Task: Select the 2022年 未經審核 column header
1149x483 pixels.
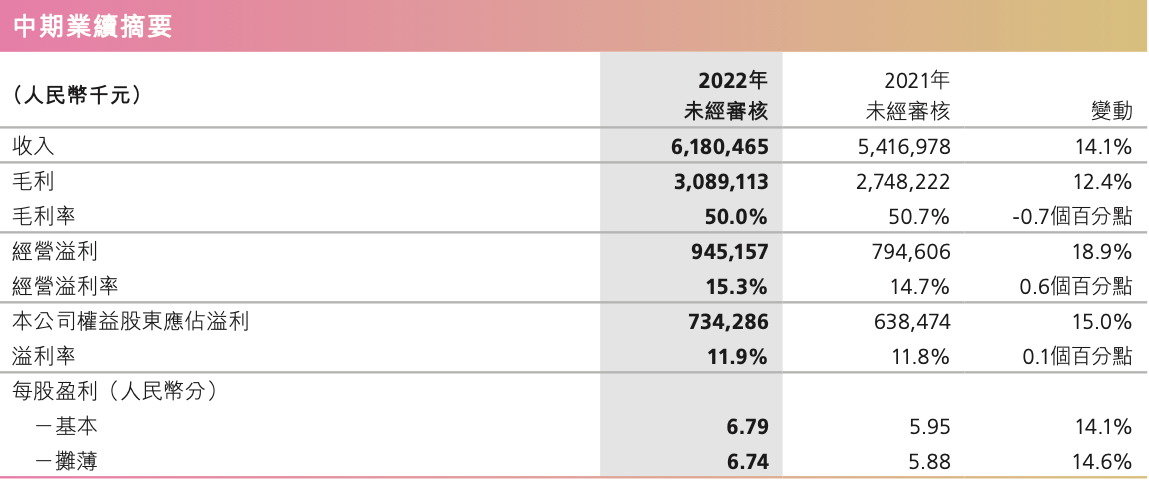Action: pyautogui.click(x=726, y=94)
